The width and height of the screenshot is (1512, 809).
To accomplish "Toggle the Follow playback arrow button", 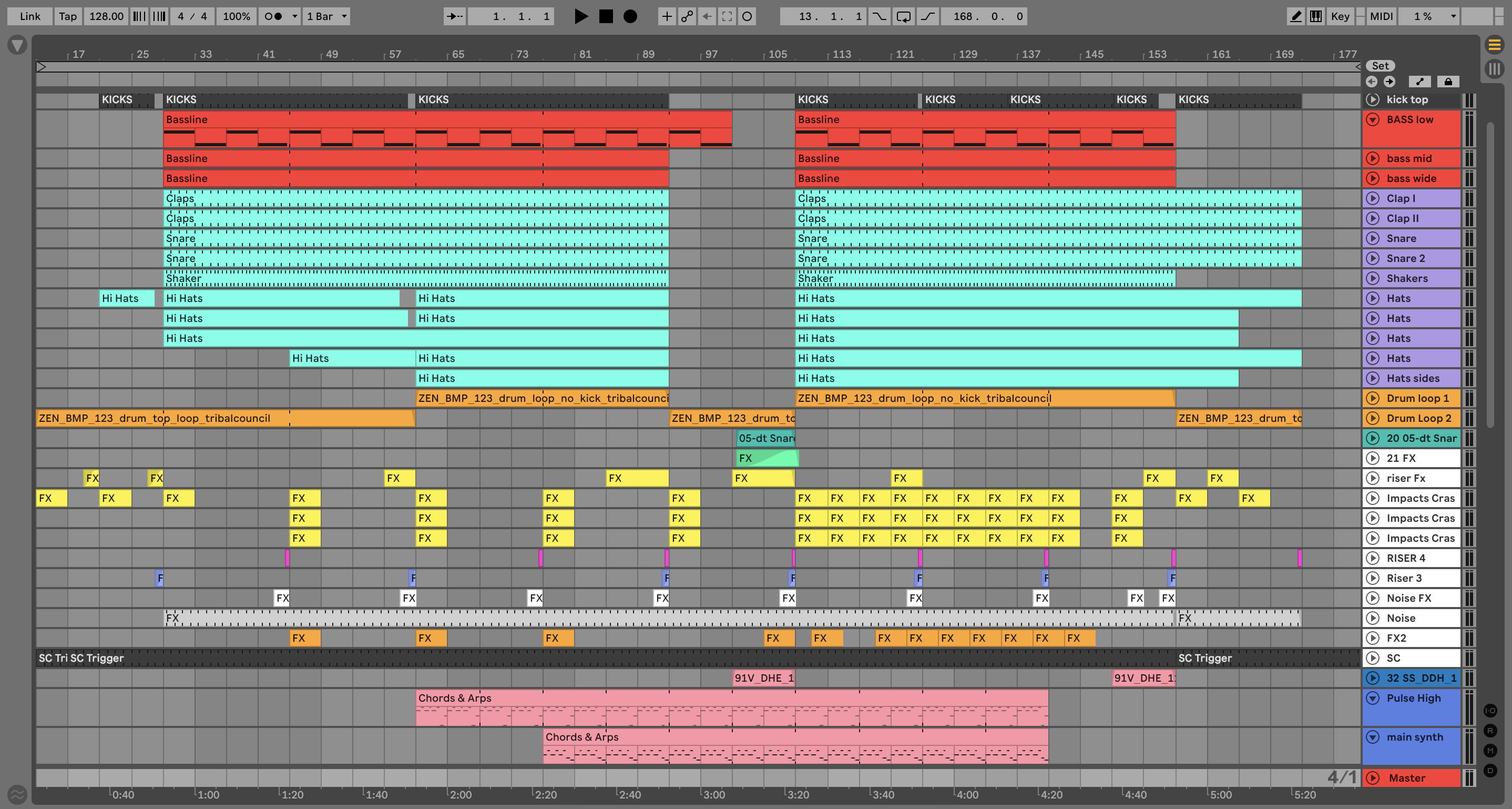I will pyautogui.click(x=454, y=16).
